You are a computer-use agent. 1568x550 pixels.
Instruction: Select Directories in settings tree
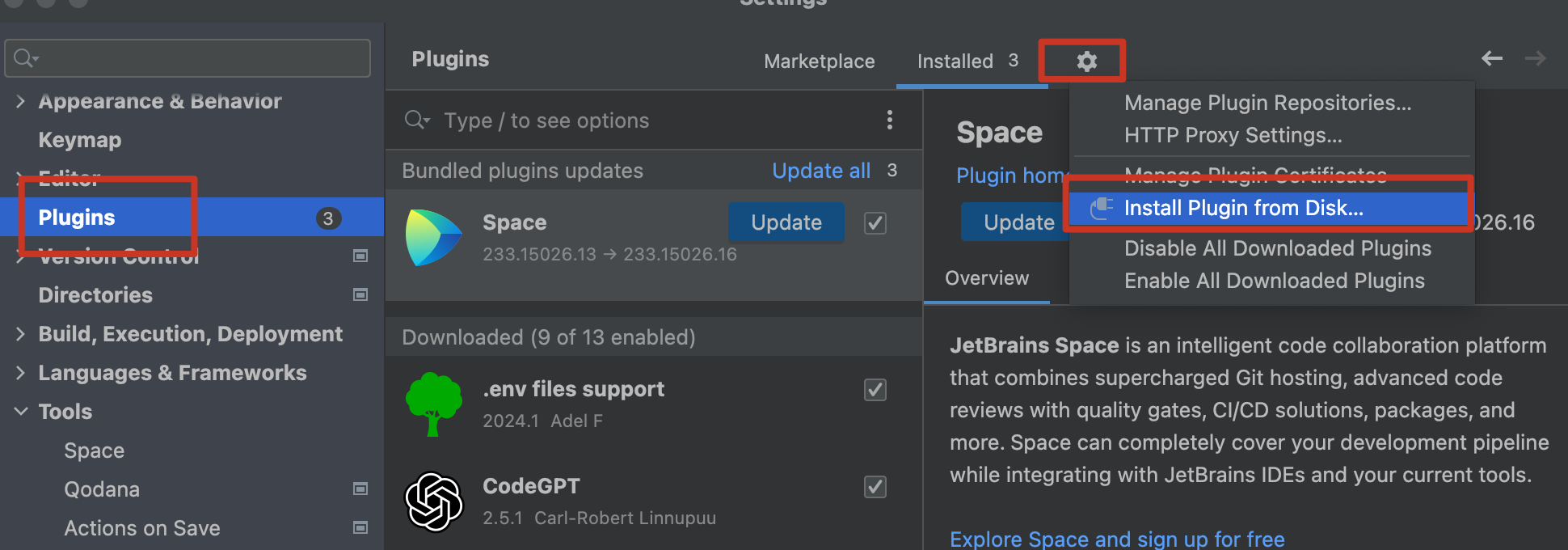(95, 295)
